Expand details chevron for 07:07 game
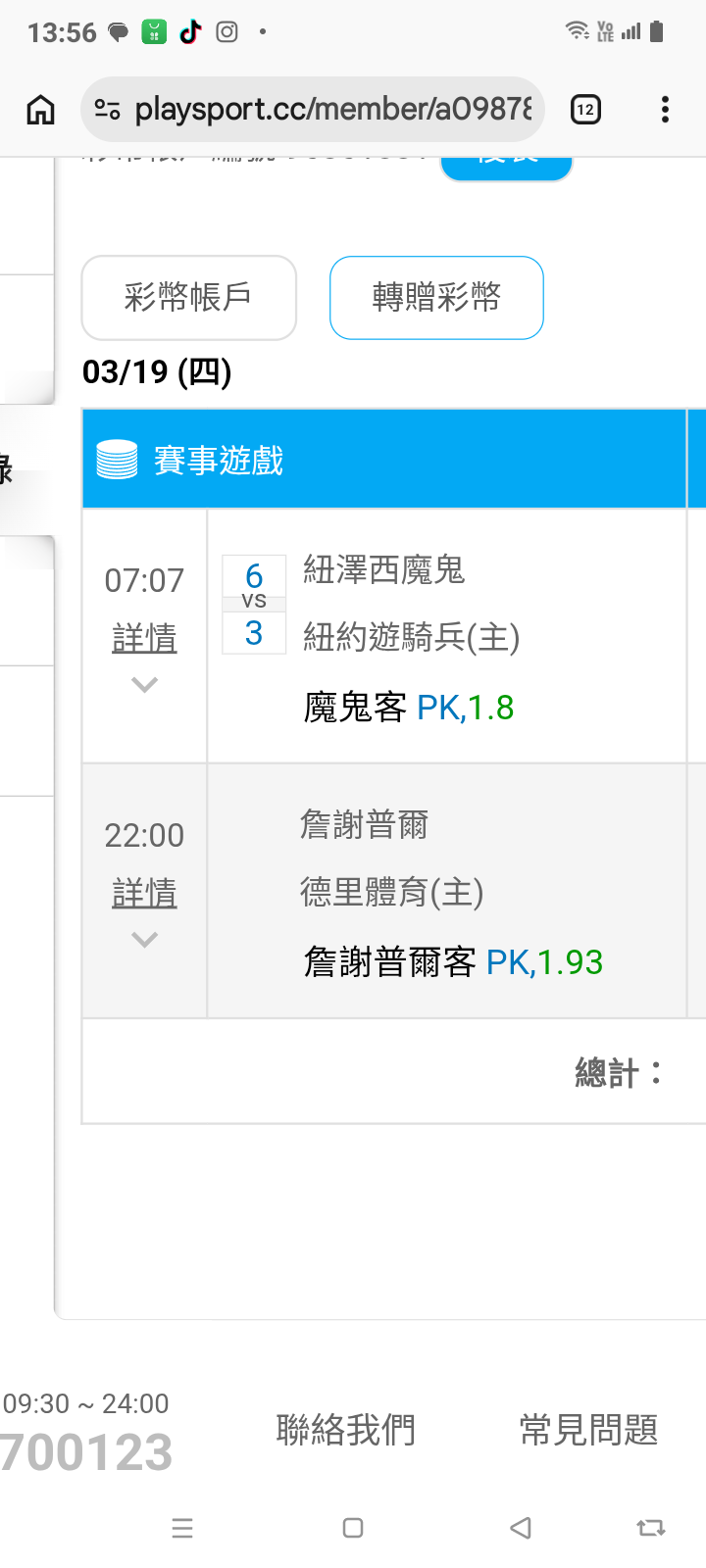706x1568 pixels. pyautogui.click(x=144, y=685)
